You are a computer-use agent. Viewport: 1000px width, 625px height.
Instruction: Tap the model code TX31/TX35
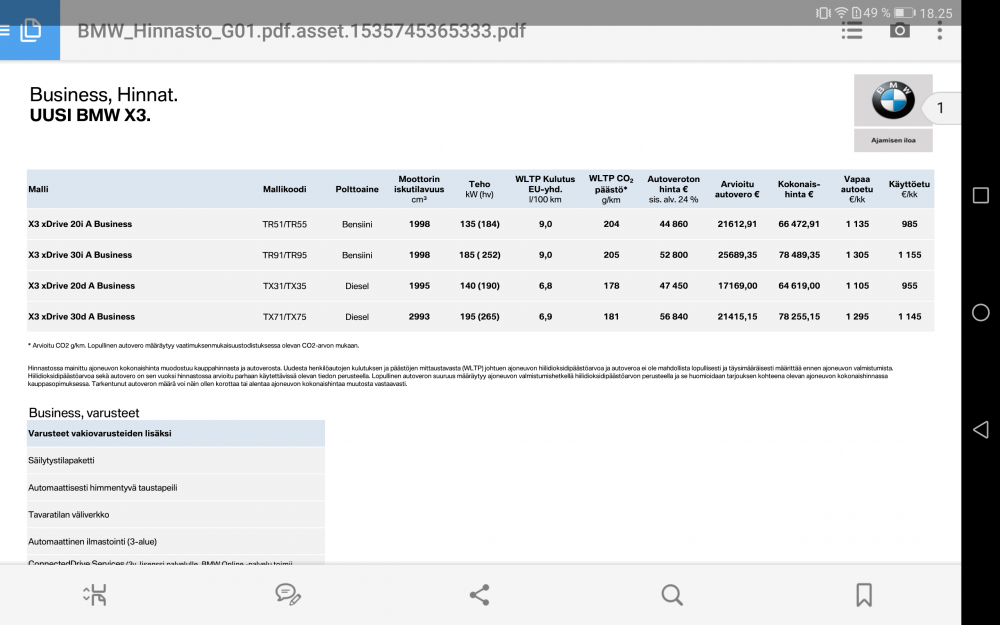coord(284,286)
